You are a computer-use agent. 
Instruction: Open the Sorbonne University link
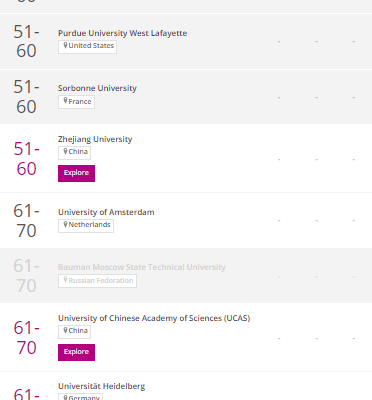97,88
